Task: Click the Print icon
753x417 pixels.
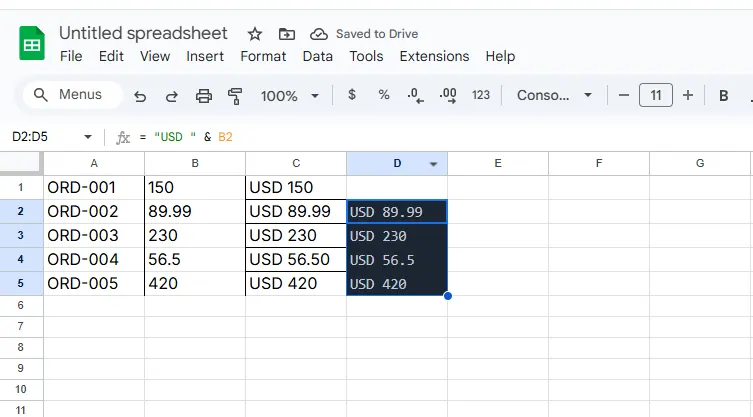Action: pos(204,96)
